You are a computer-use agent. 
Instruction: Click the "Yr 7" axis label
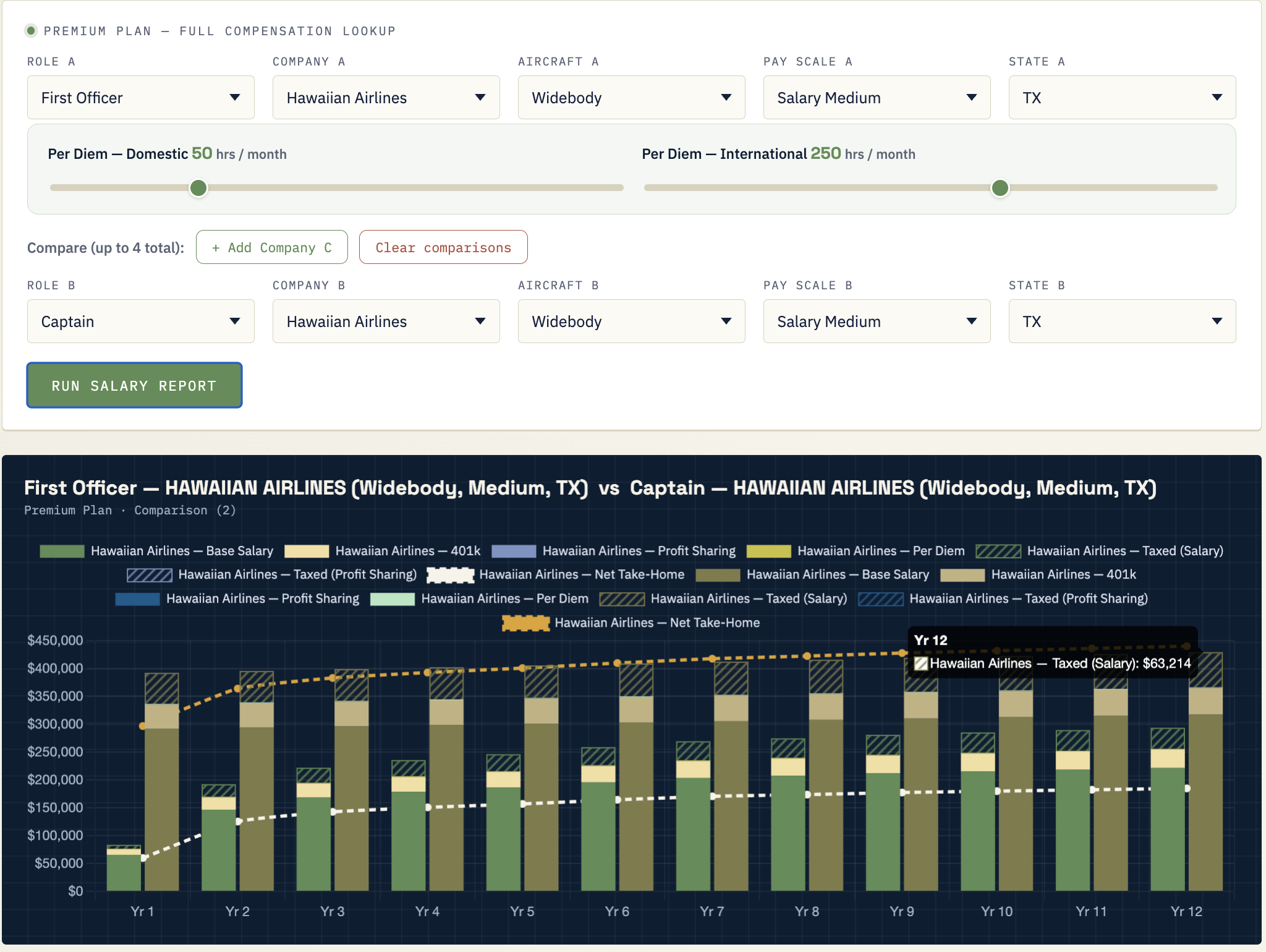click(712, 911)
